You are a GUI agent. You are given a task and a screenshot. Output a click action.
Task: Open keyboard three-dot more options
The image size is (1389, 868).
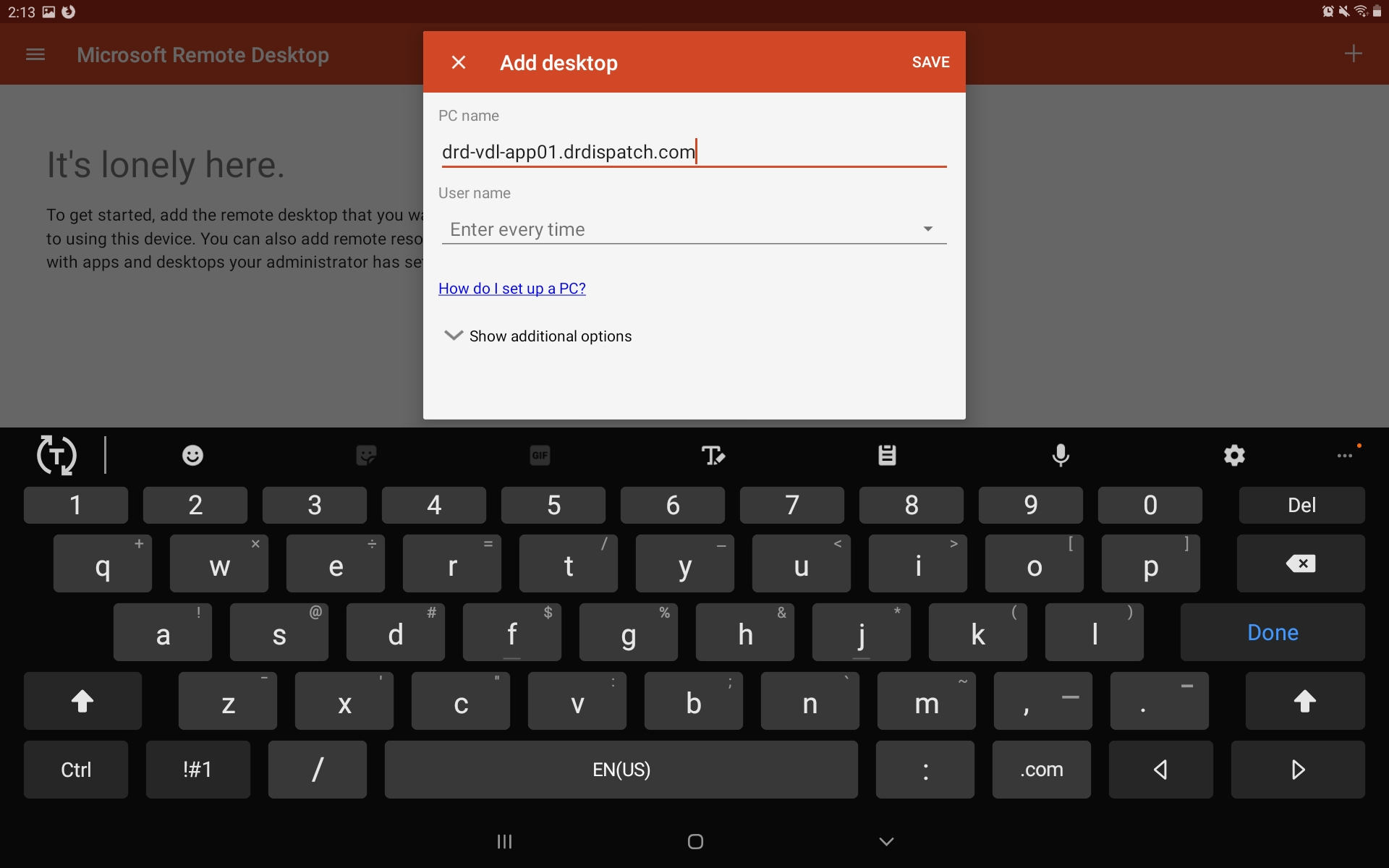pyautogui.click(x=1345, y=455)
